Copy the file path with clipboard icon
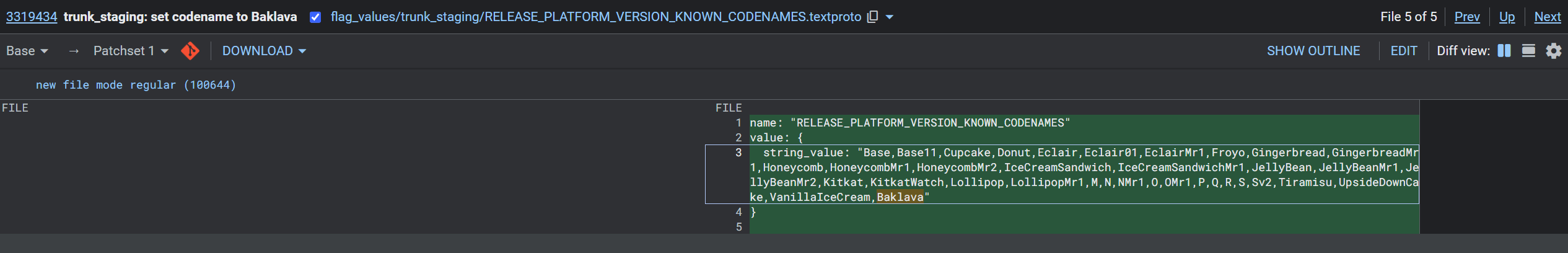Image resolution: width=1568 pixels, height=253 pixels. coord(872,17)
